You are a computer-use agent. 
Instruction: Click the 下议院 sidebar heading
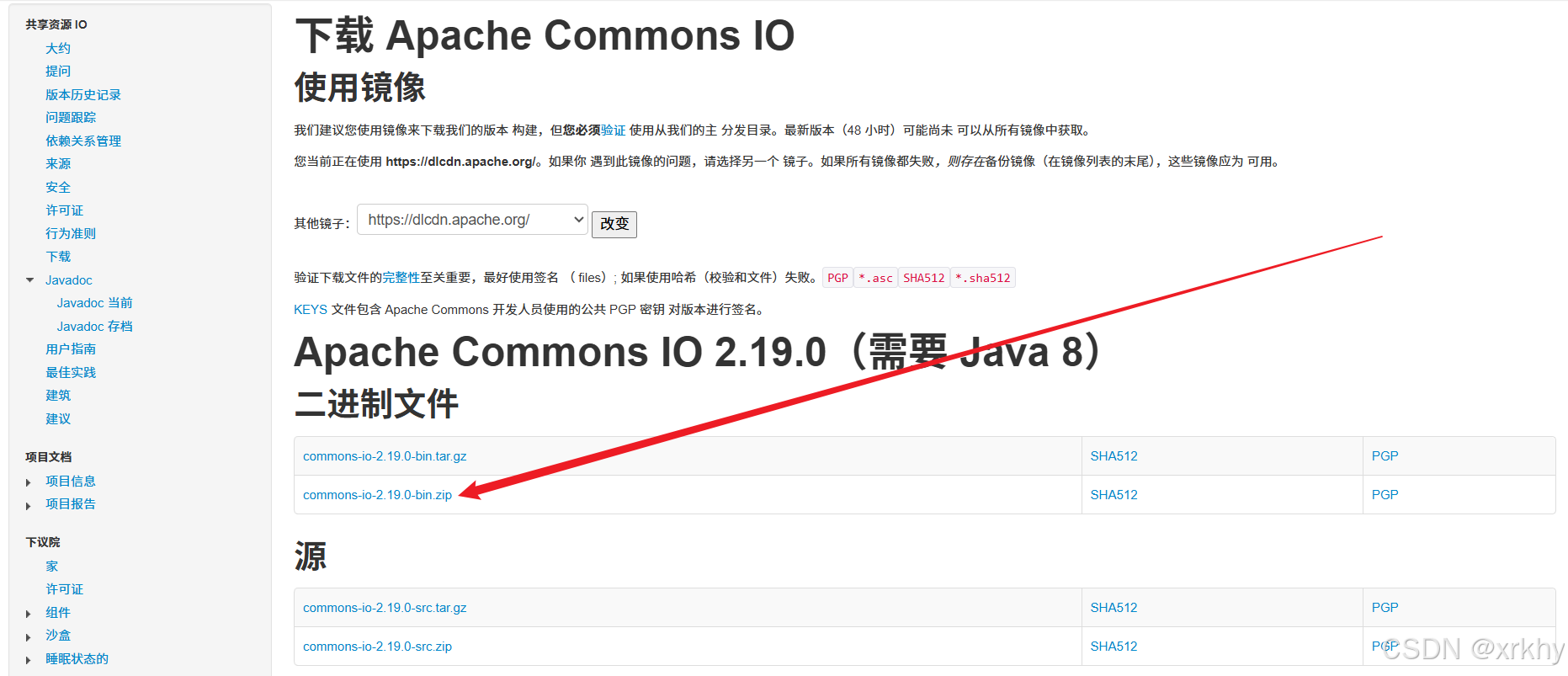(43, 542)
